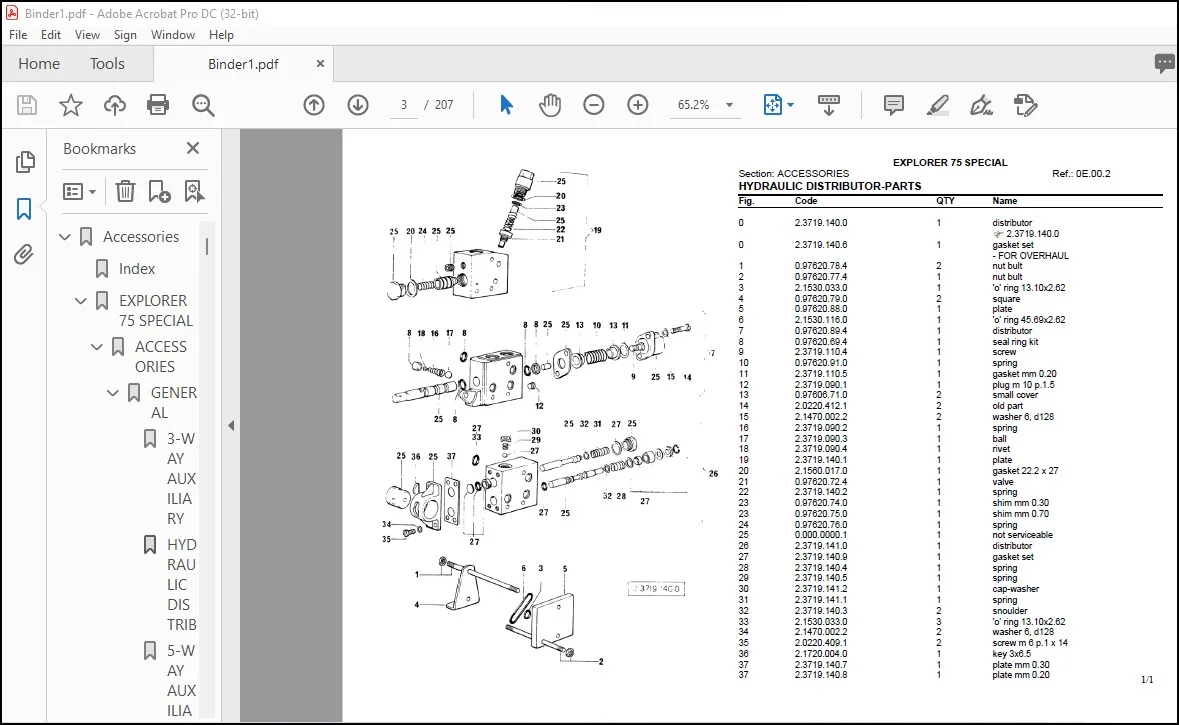Viewport: 1179px width, 725px height.
Task: Open the 5-WAY AUXILIA bookmark
Action: click(x=181, y=680)
